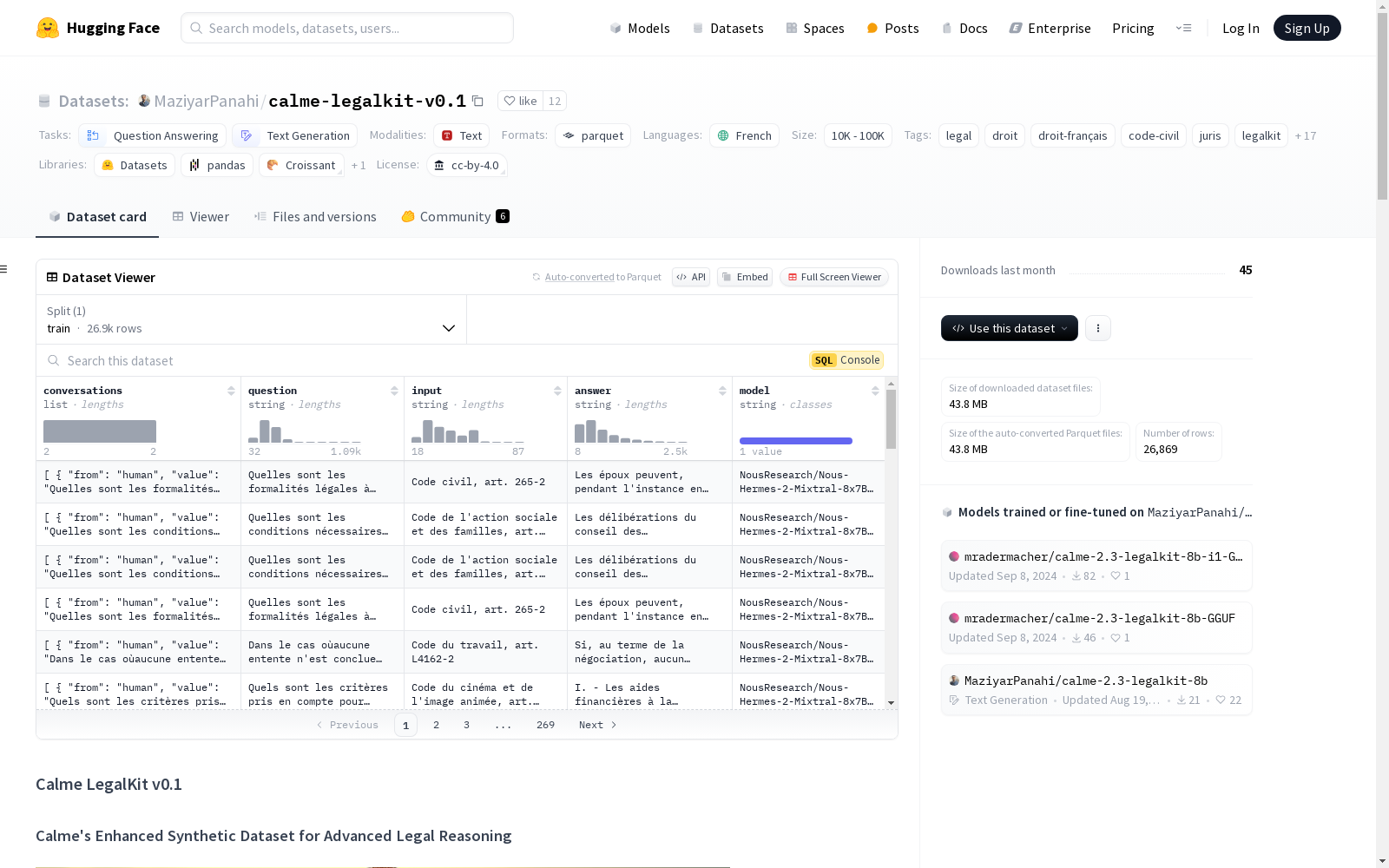Expand the +17 more tags
1389x868 pixels.
(1306, 135)
